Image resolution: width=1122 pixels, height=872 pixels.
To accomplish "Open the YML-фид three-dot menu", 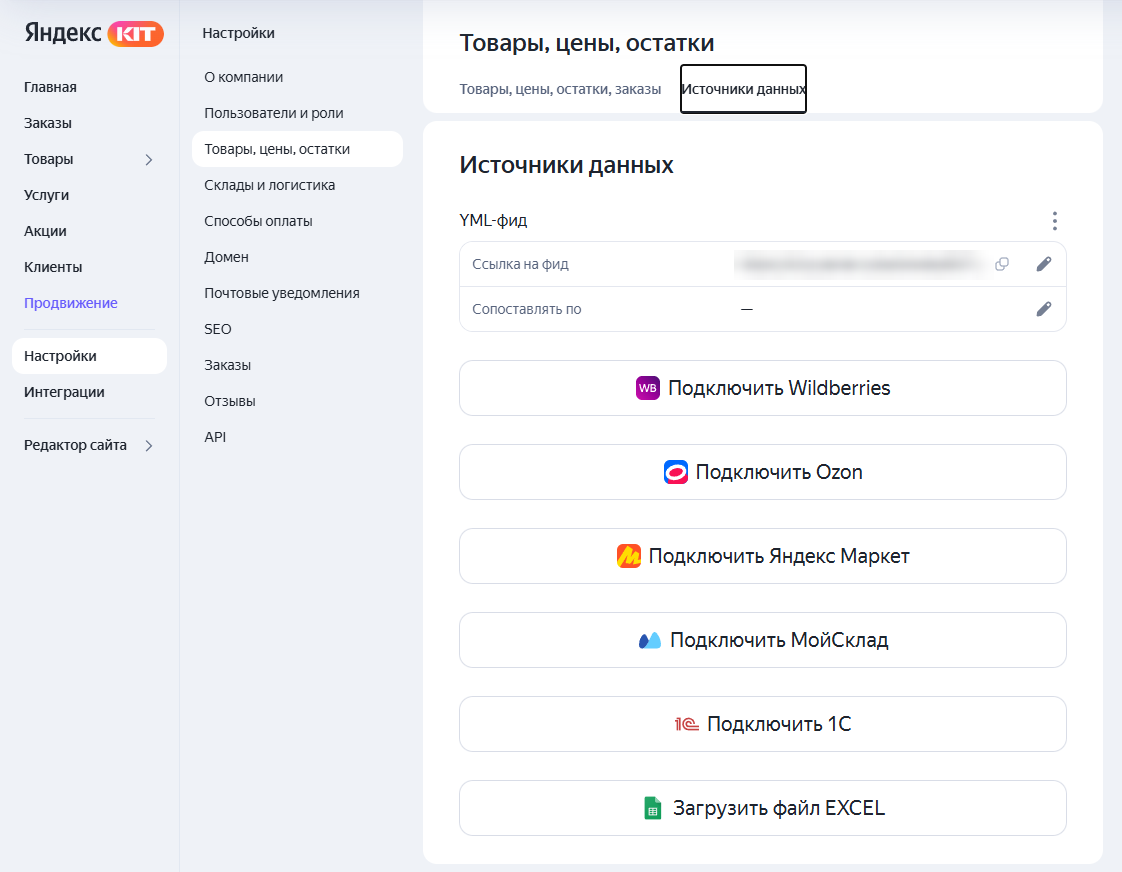I will pos(1054,220).
